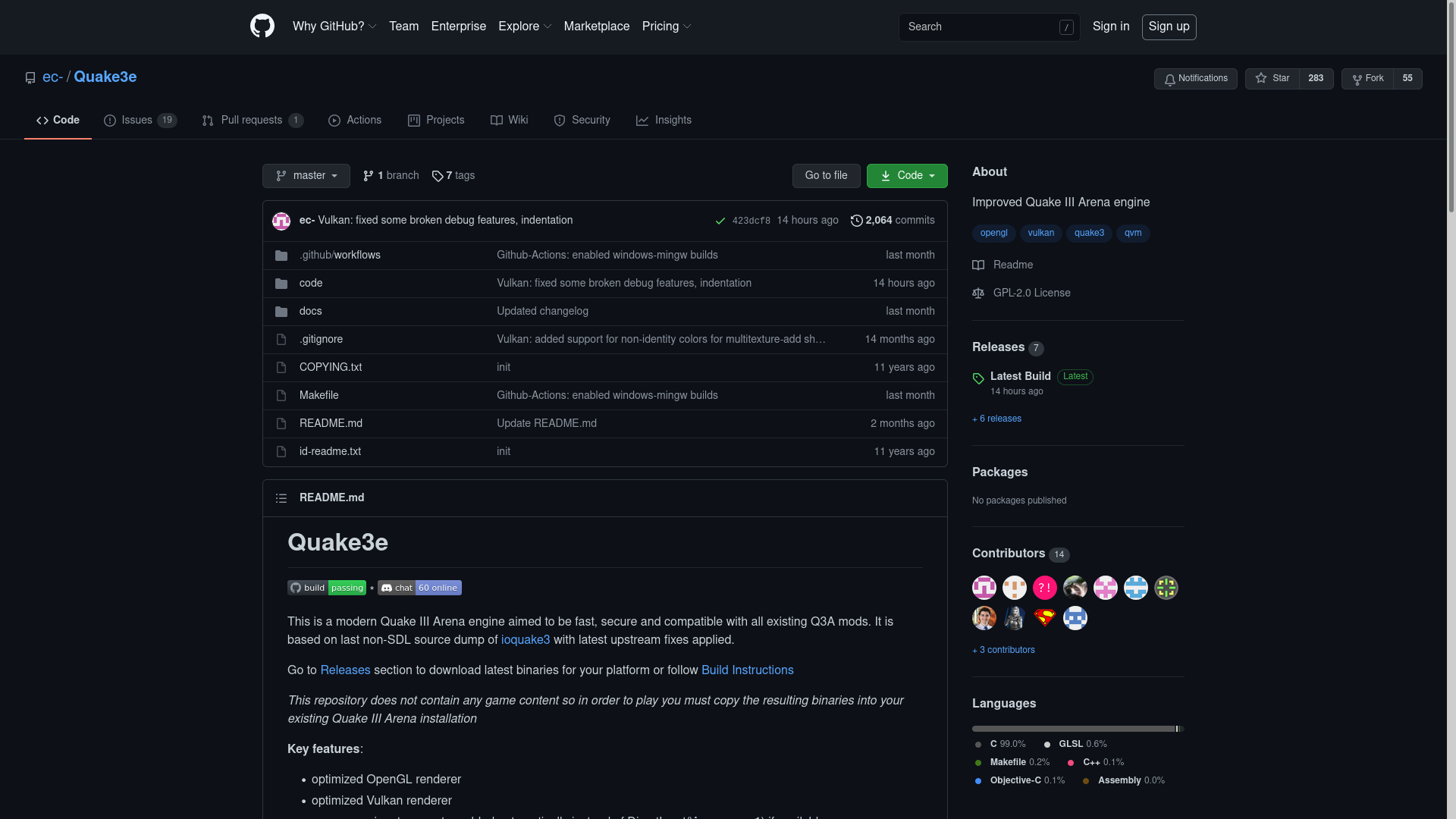The height and width of the screenshot is (819, 1456).
Task: Click the GitHub octocat logo
Action: click(262, 27)
